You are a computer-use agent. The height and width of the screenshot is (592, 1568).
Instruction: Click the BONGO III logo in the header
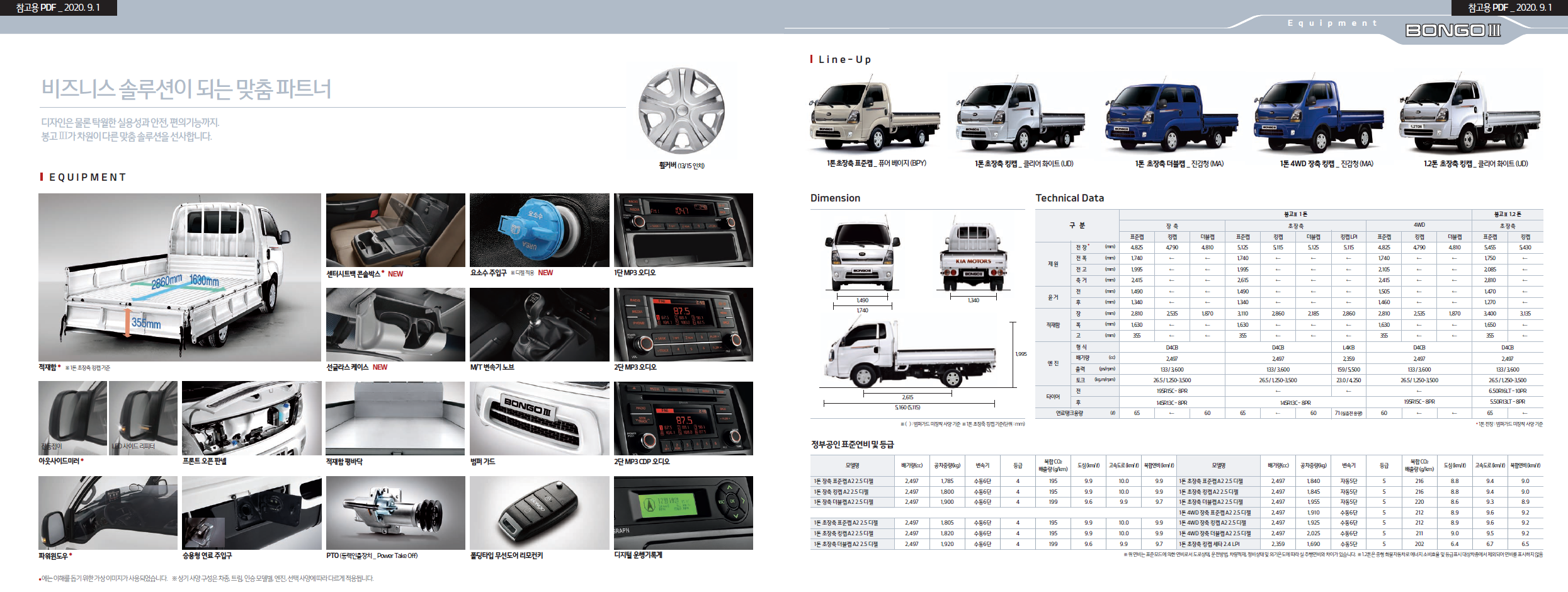[1453, 30]
